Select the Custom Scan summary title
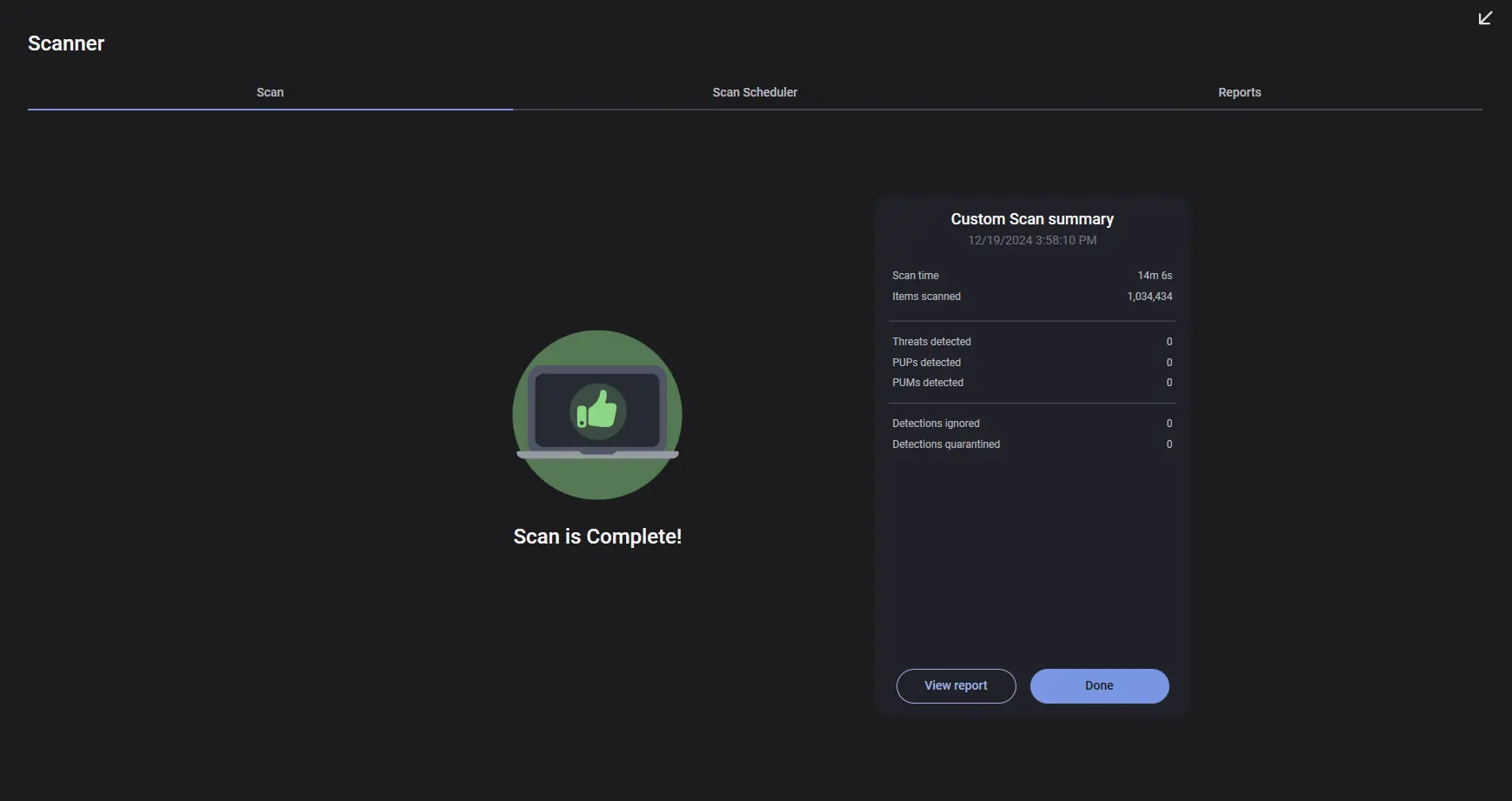Image resolution: width=1512 pixels, height=801 pixels. coord(1032,219)
